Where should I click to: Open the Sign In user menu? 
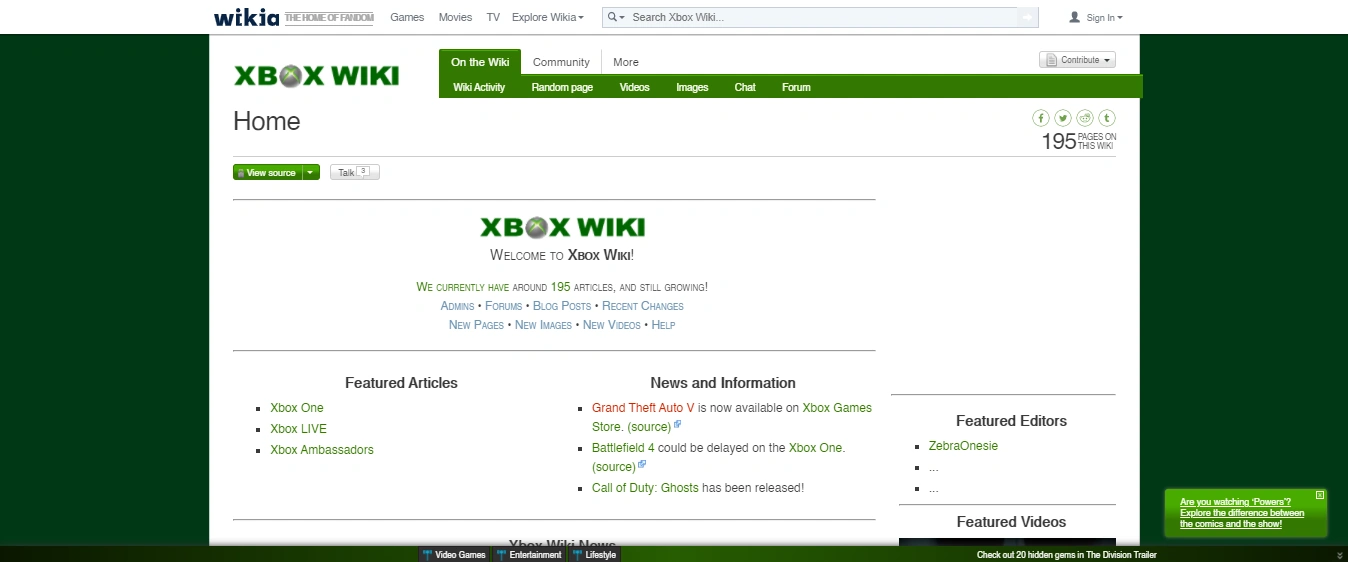tap(1096, 17)
